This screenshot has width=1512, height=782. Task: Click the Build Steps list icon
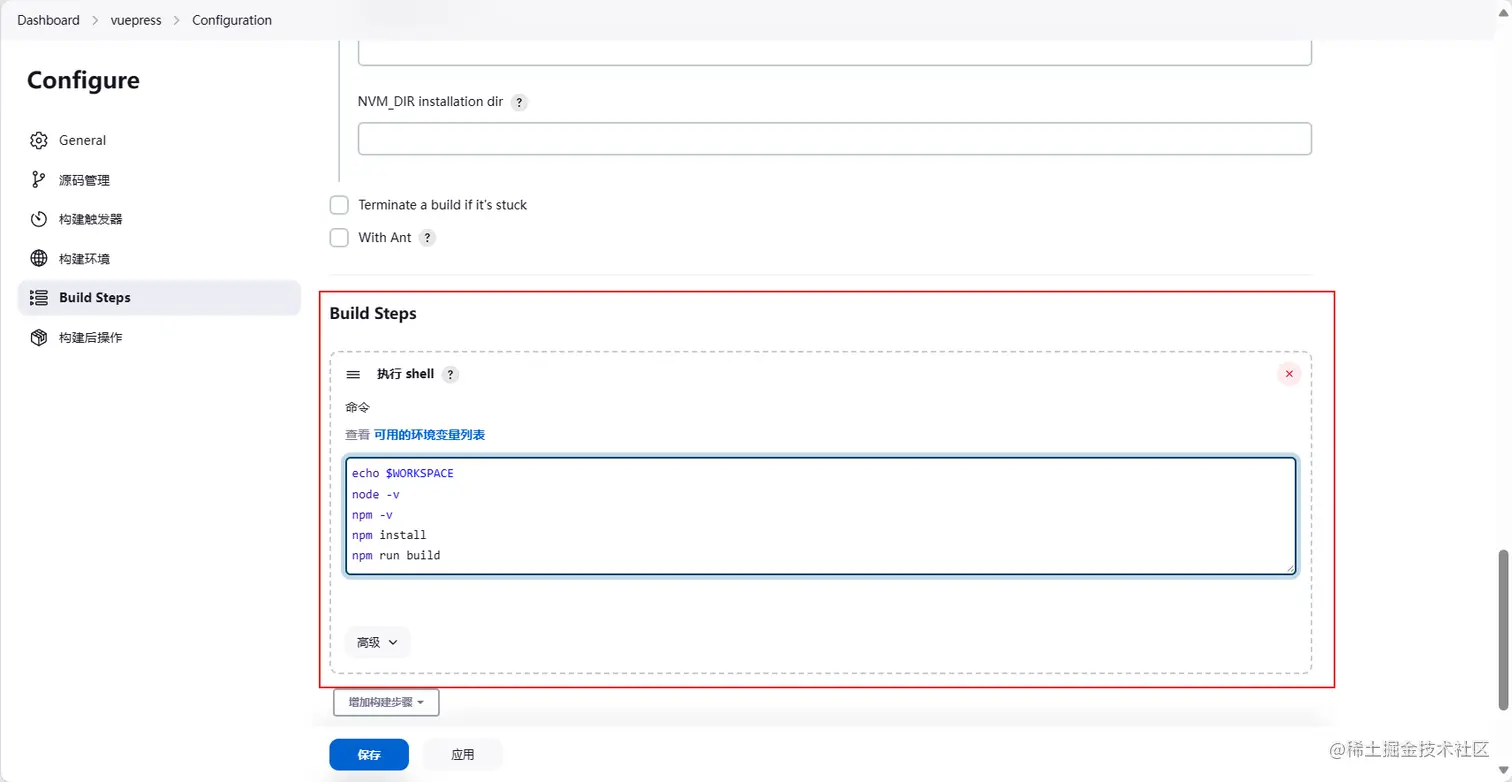(x=38, y=298)
